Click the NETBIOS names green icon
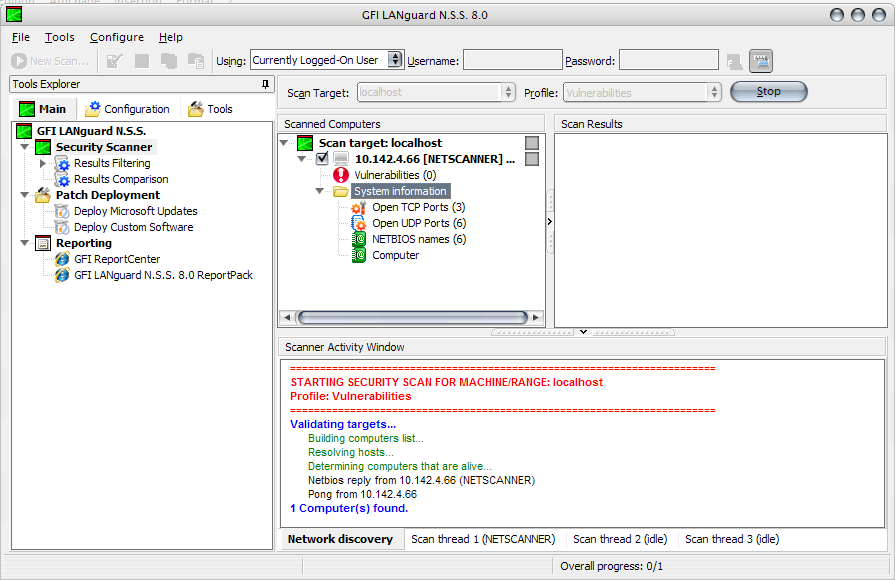 pos(358,239)
